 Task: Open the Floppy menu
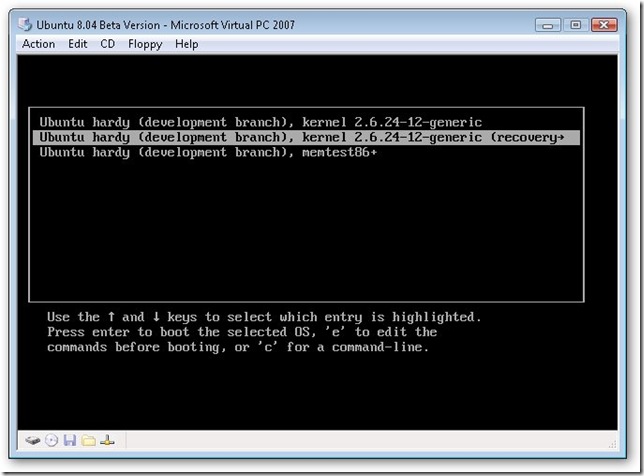(x=144, y=44)
